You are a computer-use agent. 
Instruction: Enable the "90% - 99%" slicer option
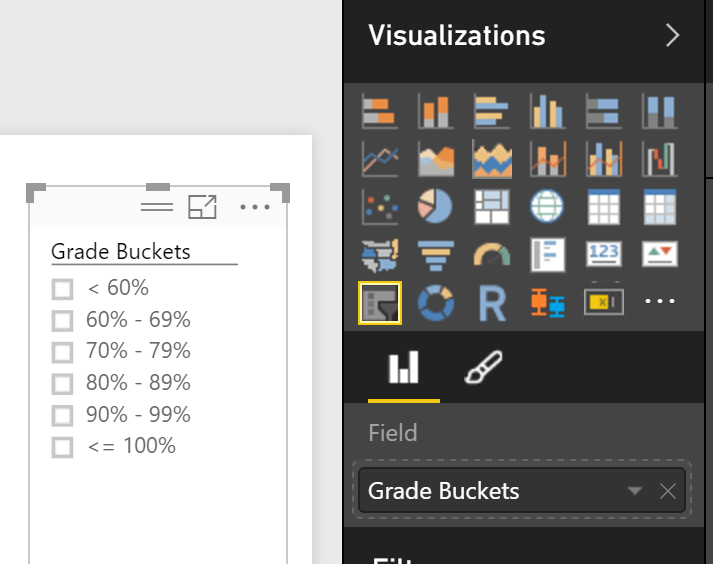click(x=63, y=415)
